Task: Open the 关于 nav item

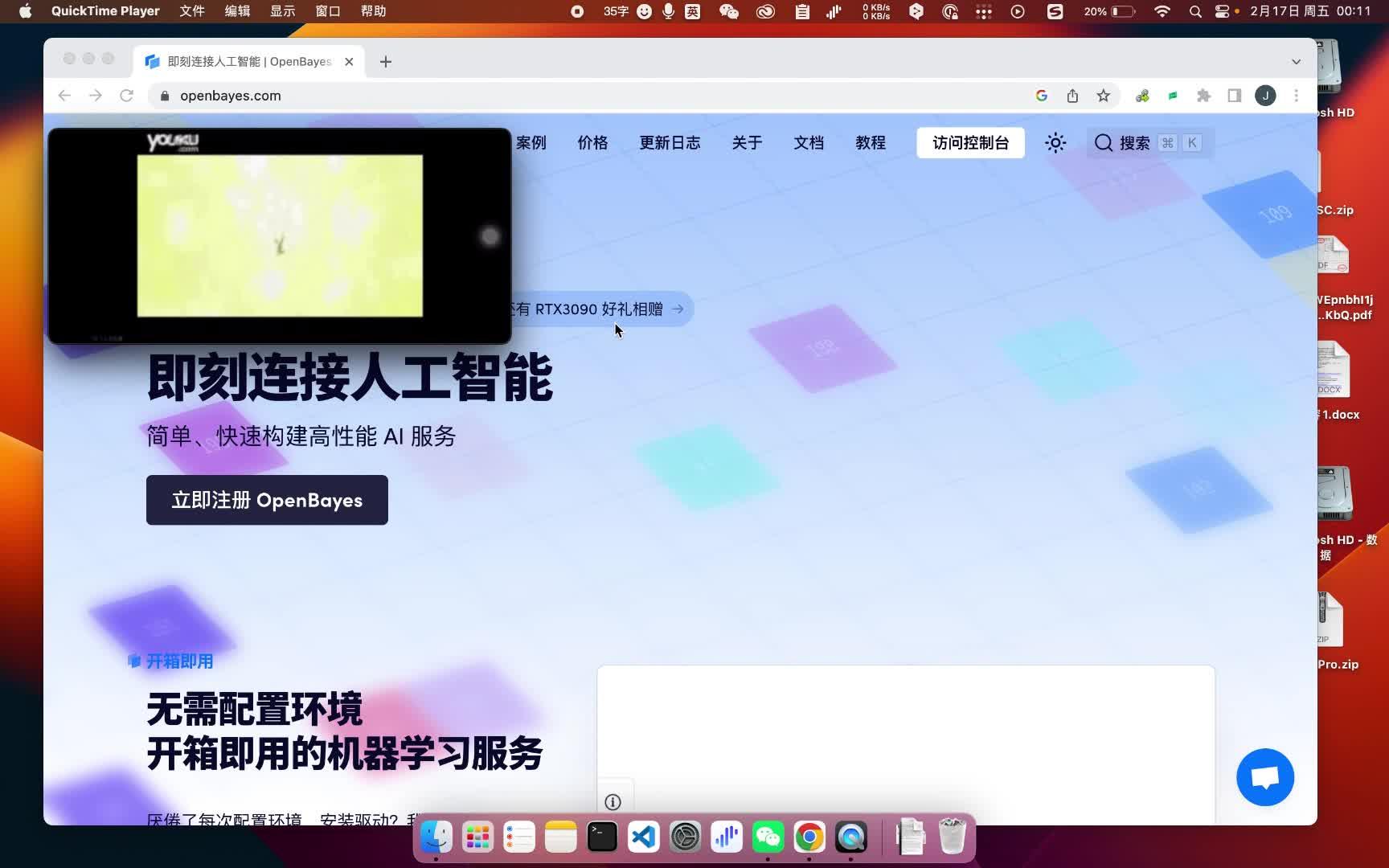Action: click(747, 143)
